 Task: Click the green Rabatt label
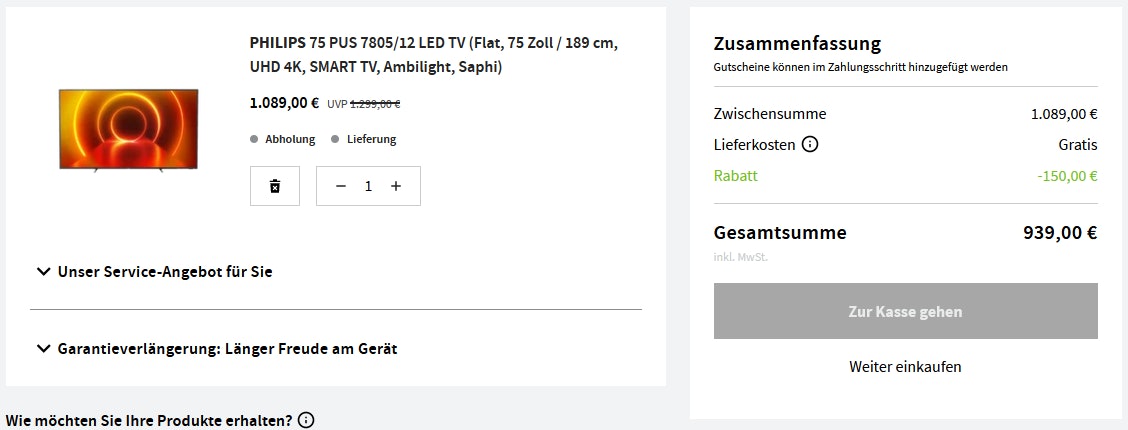tap(736, 176)
